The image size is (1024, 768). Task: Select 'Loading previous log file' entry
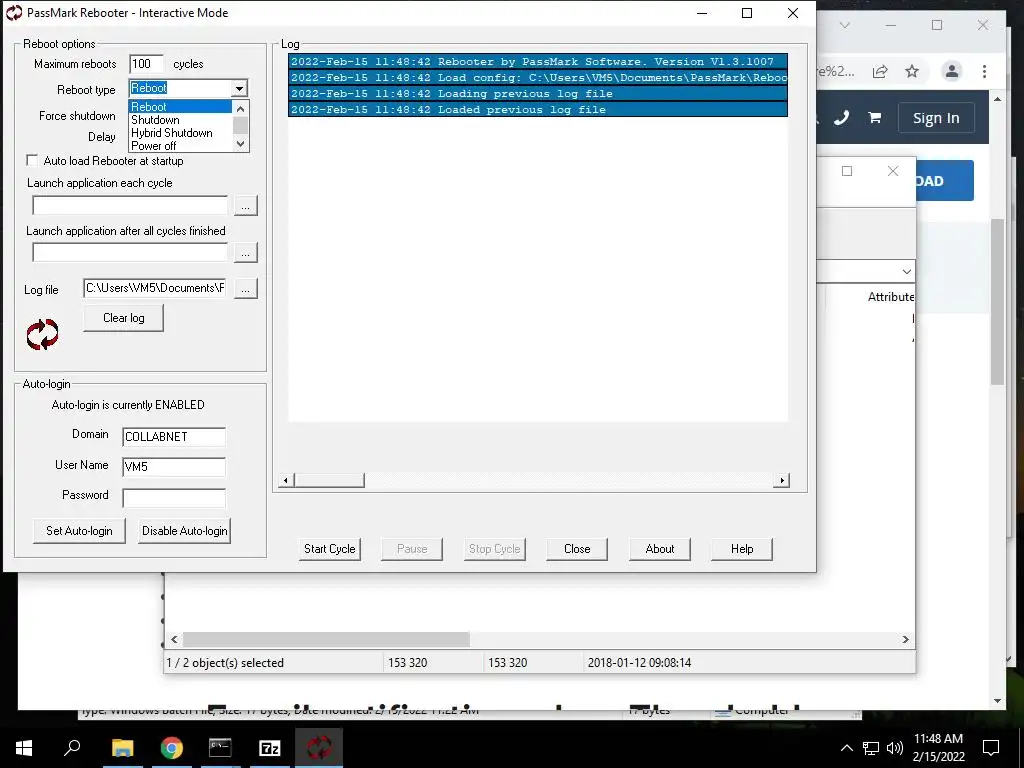coord(537,93)
